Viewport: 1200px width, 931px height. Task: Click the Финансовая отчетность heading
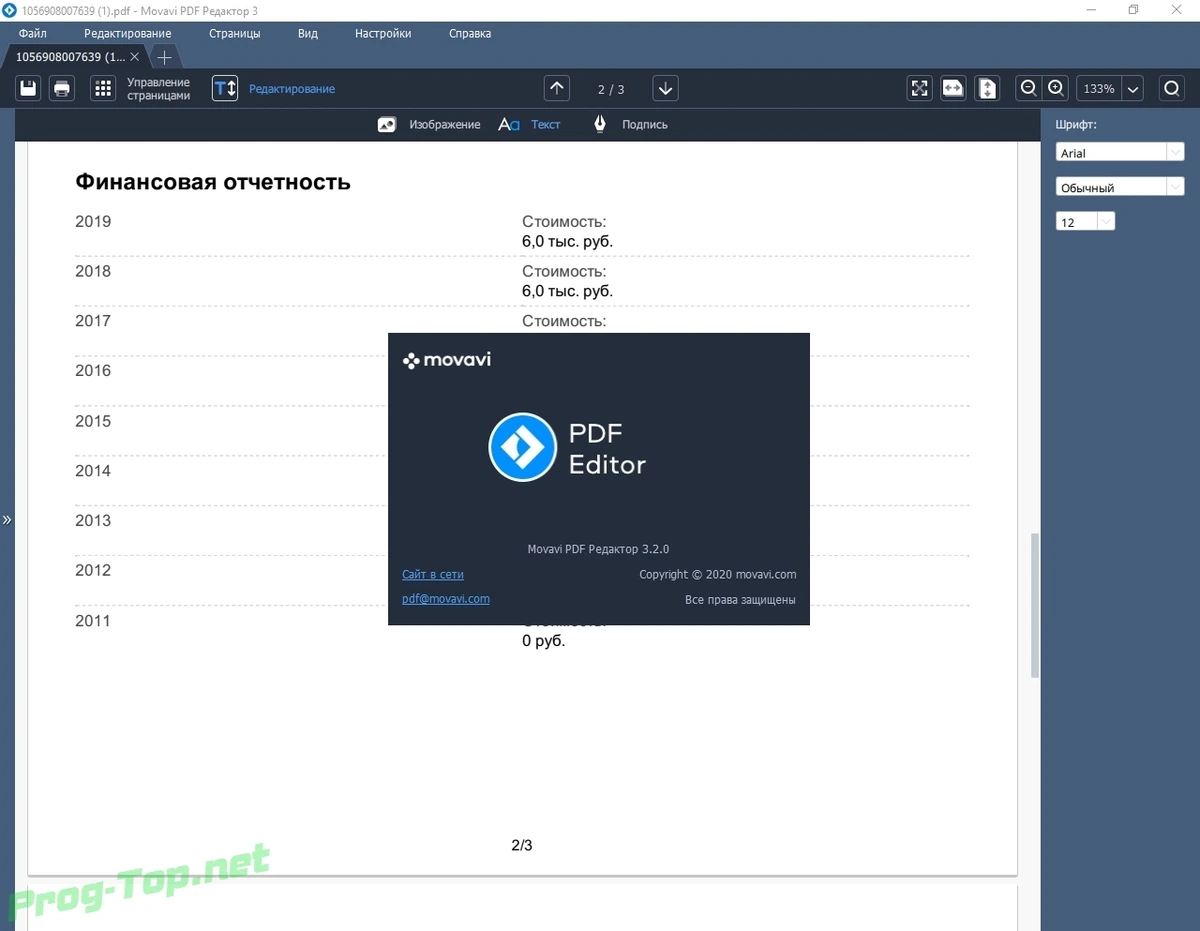coord(213,182)
